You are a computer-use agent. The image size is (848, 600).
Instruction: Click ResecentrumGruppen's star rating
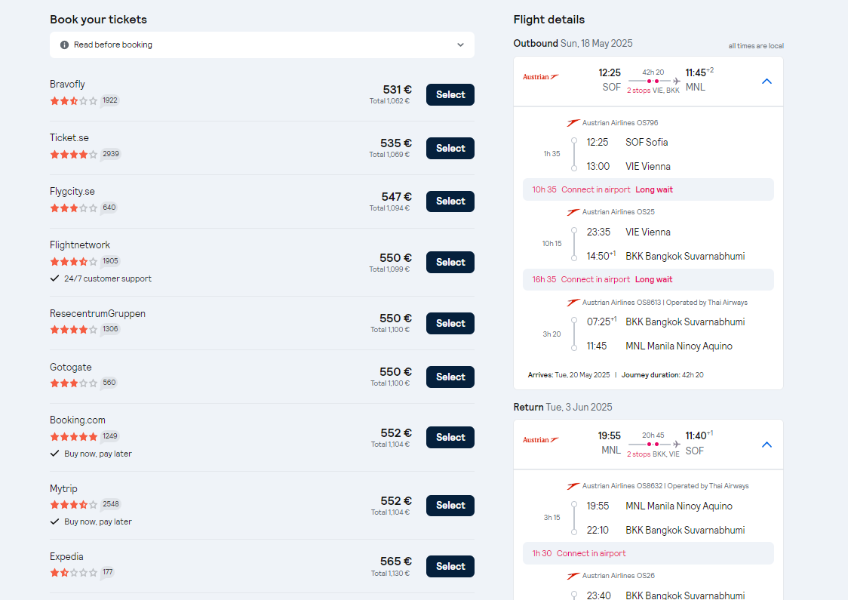click(74, 329)
